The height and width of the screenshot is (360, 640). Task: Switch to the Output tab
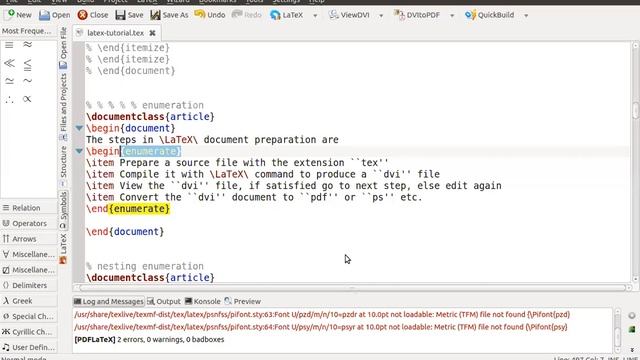164,301
